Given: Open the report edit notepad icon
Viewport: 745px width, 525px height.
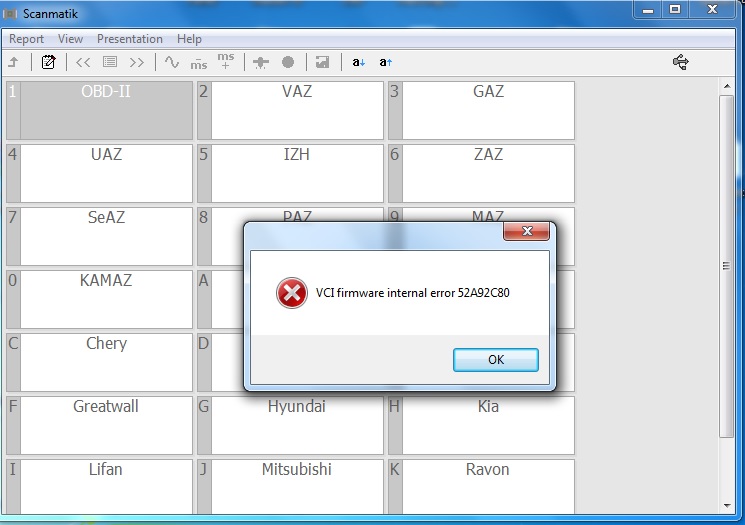Looking at the screenshot, I should pyautogui.click(x=49, y=62).
